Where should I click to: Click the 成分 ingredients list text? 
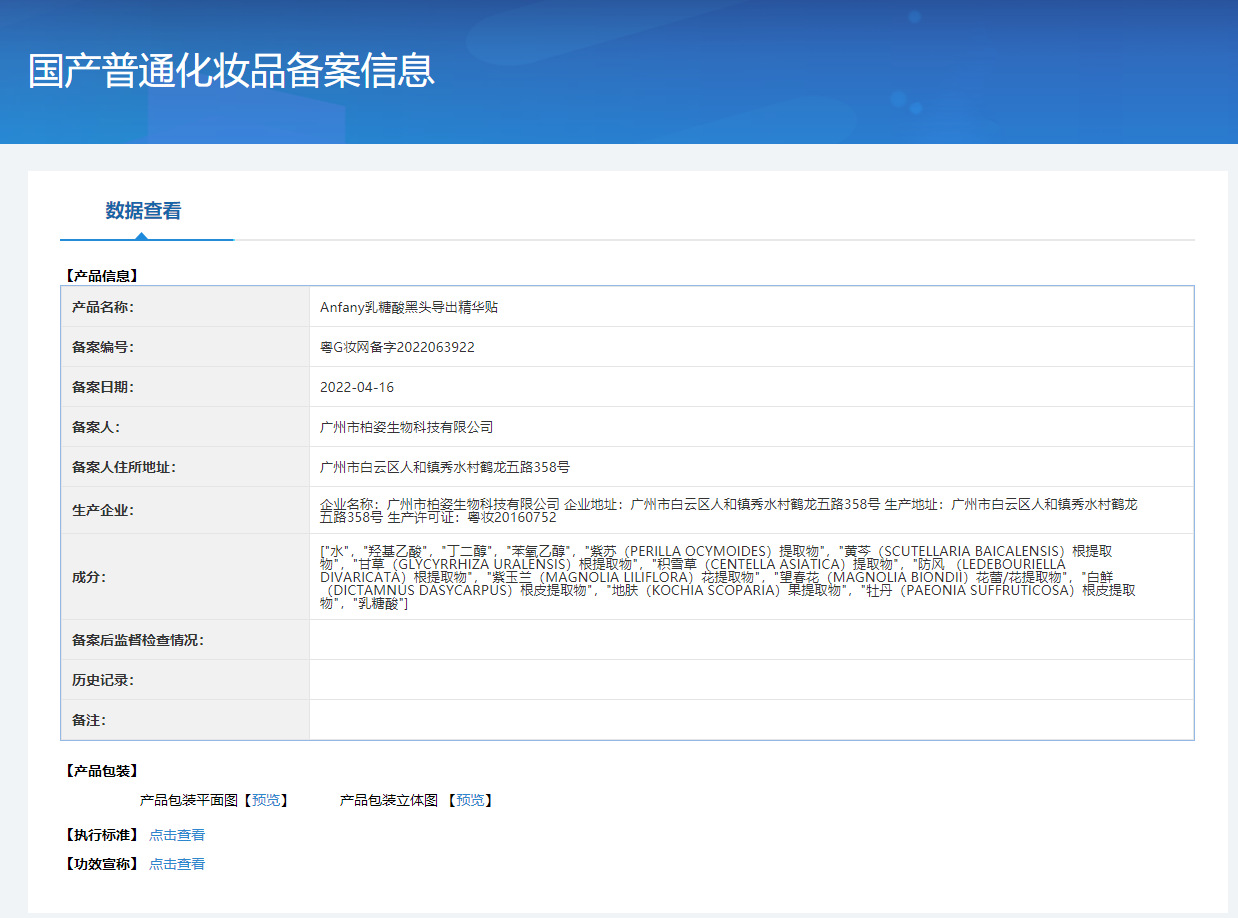(x=728, y=577)
